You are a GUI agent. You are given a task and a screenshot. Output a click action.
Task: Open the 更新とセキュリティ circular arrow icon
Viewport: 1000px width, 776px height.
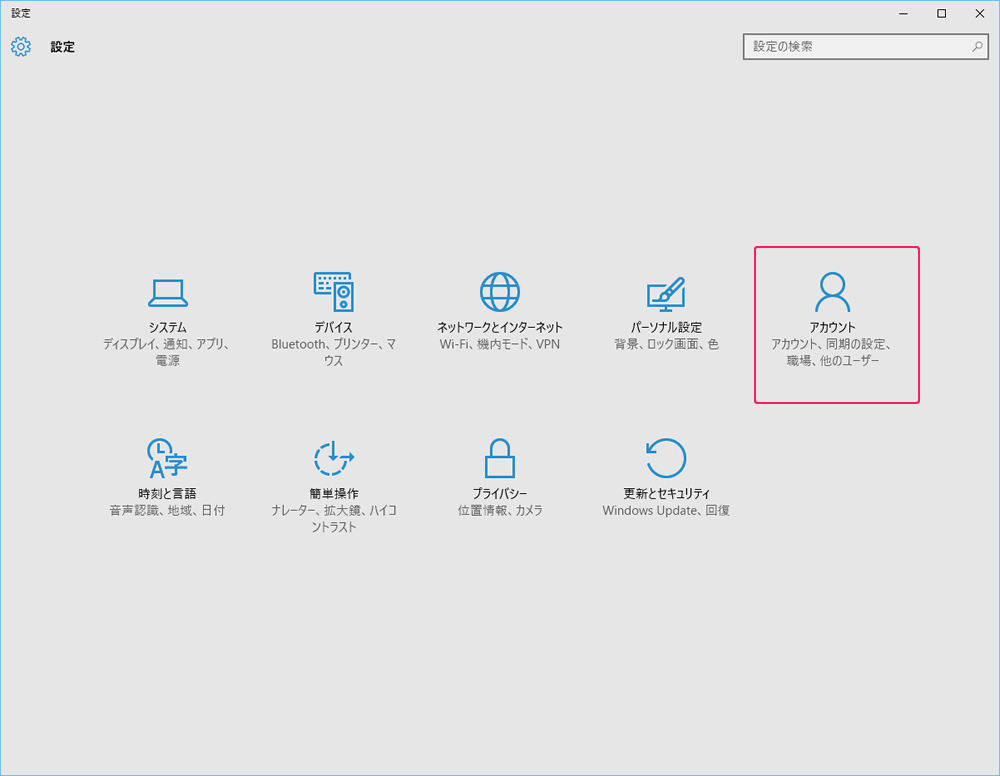666,458
